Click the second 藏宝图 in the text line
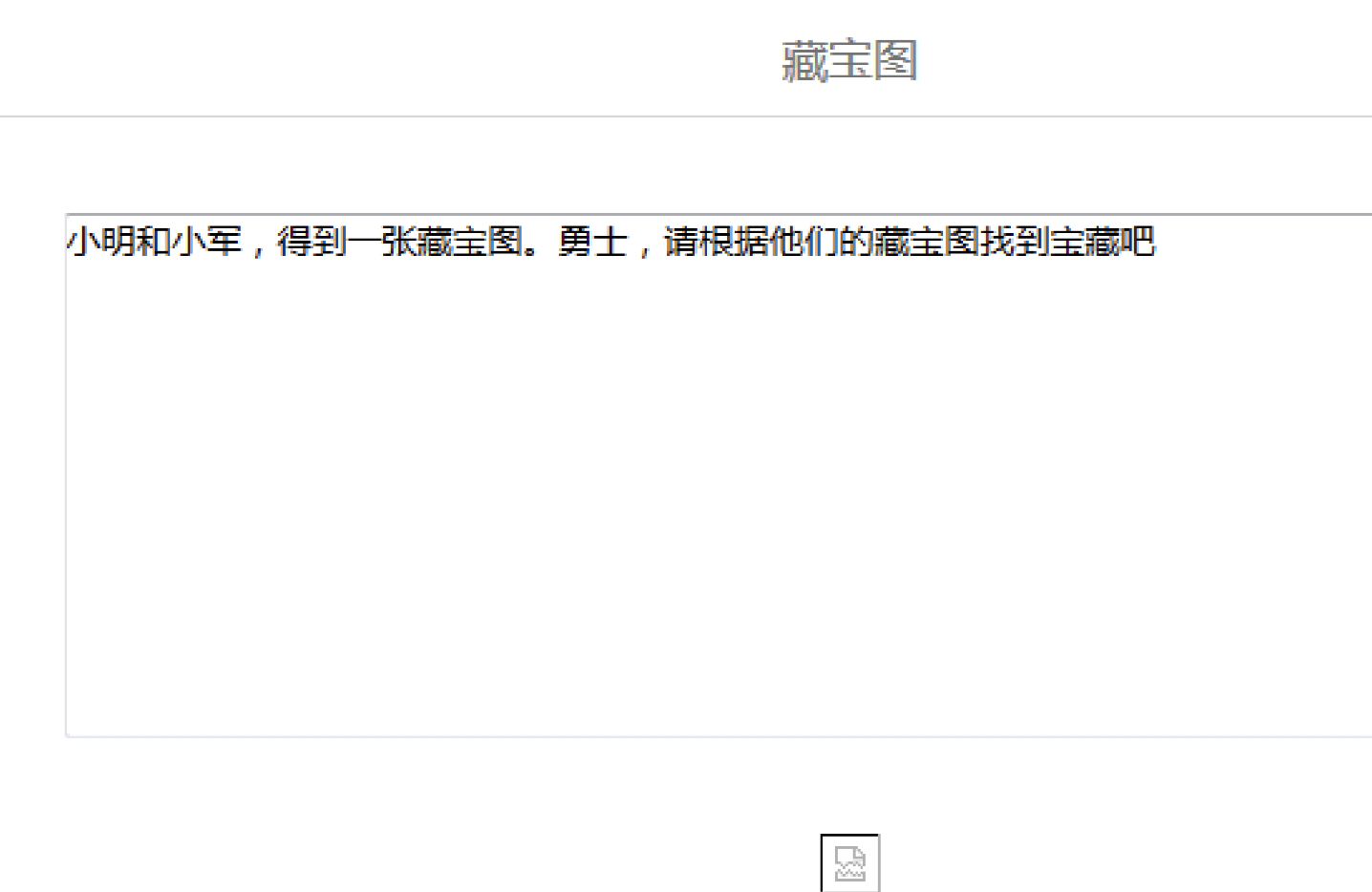This screenshot has width=1372, height=892. click(927, 241)
